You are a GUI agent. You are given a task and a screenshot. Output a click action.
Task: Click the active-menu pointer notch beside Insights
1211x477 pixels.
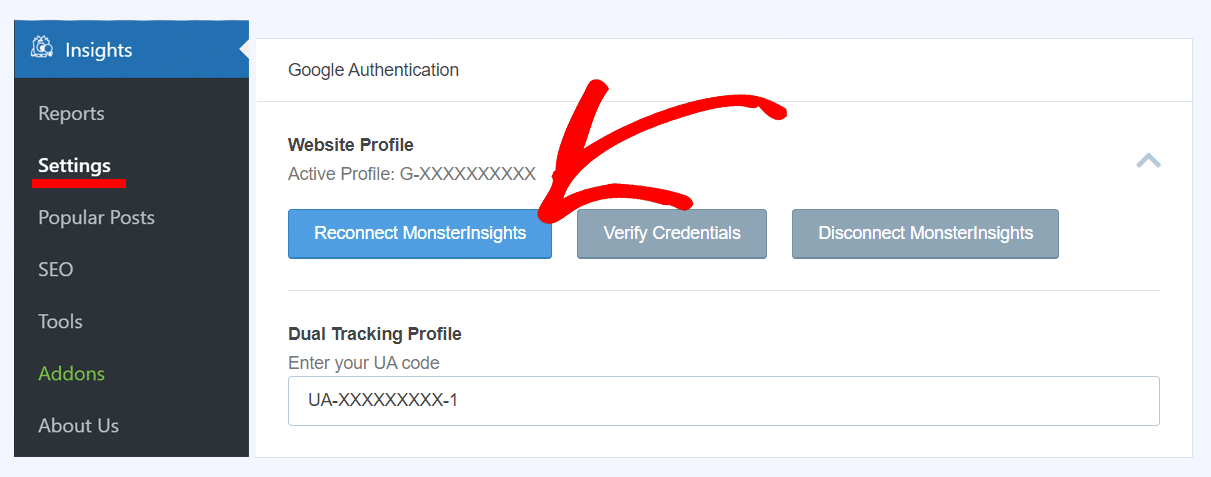point(244,49)
